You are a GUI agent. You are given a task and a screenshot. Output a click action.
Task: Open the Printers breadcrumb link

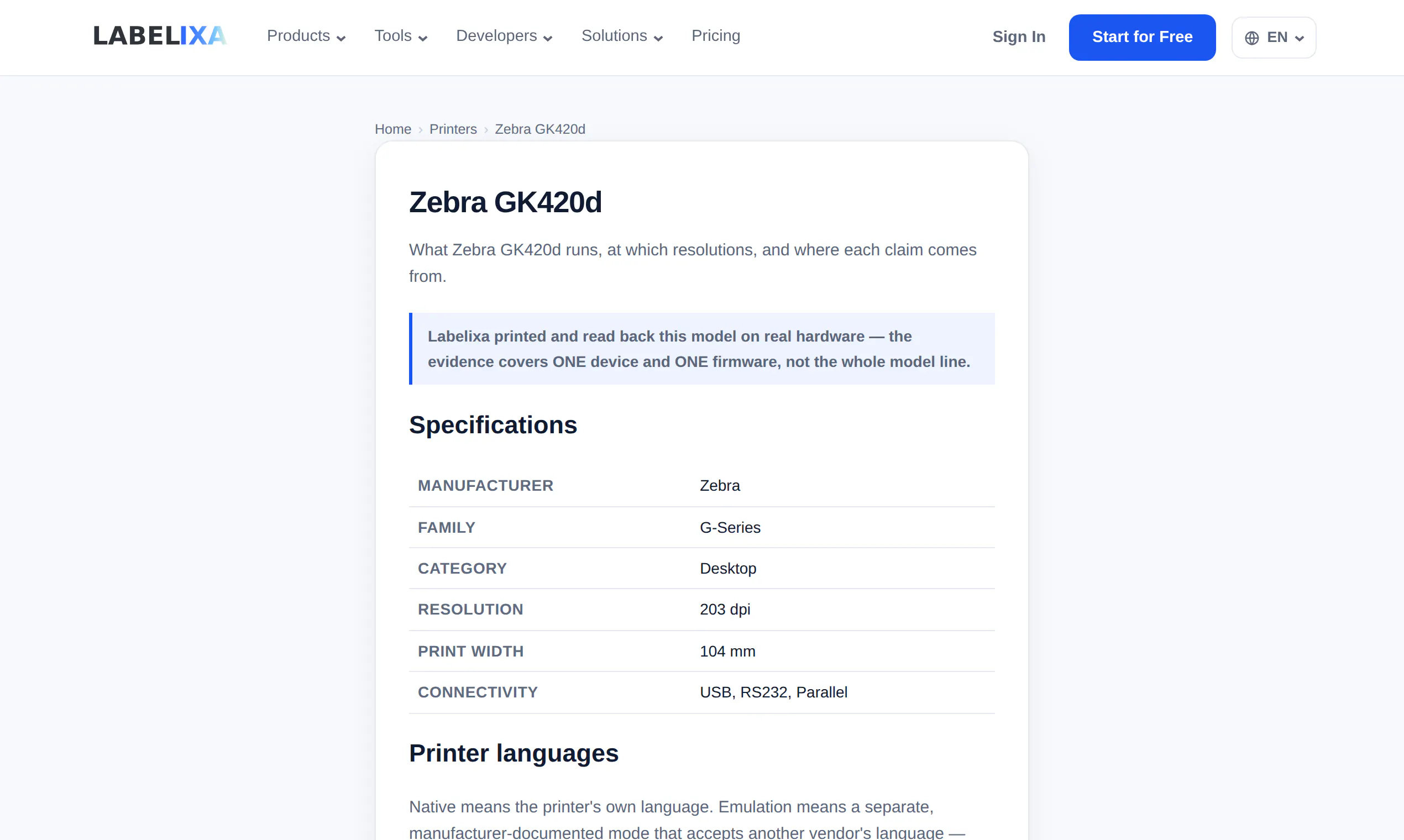pos(453,129)
